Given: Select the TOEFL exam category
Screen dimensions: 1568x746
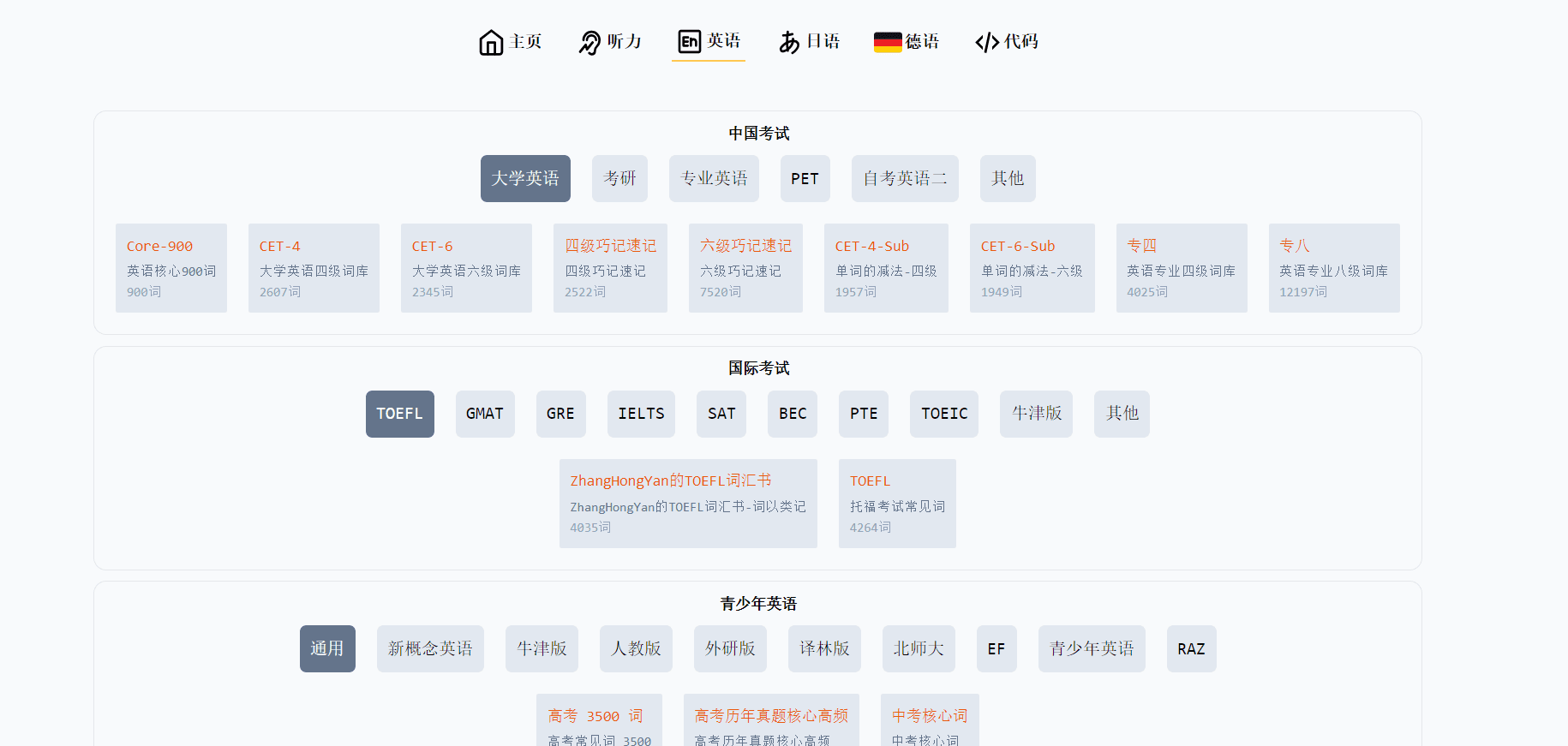Looking at the screenshot, I should pos(400,414).
